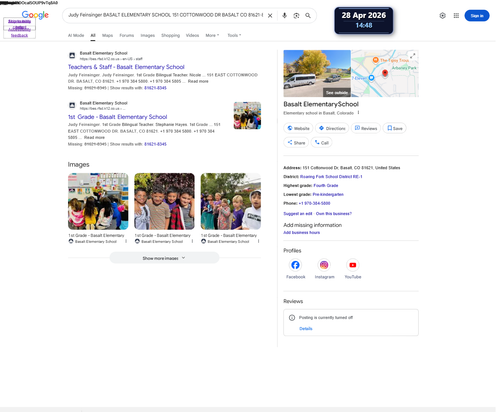This screenshot has height=412, width=500.
Task: Open Teachers & Staff - Basalt Elementary School result
Action: coord(126,67)
